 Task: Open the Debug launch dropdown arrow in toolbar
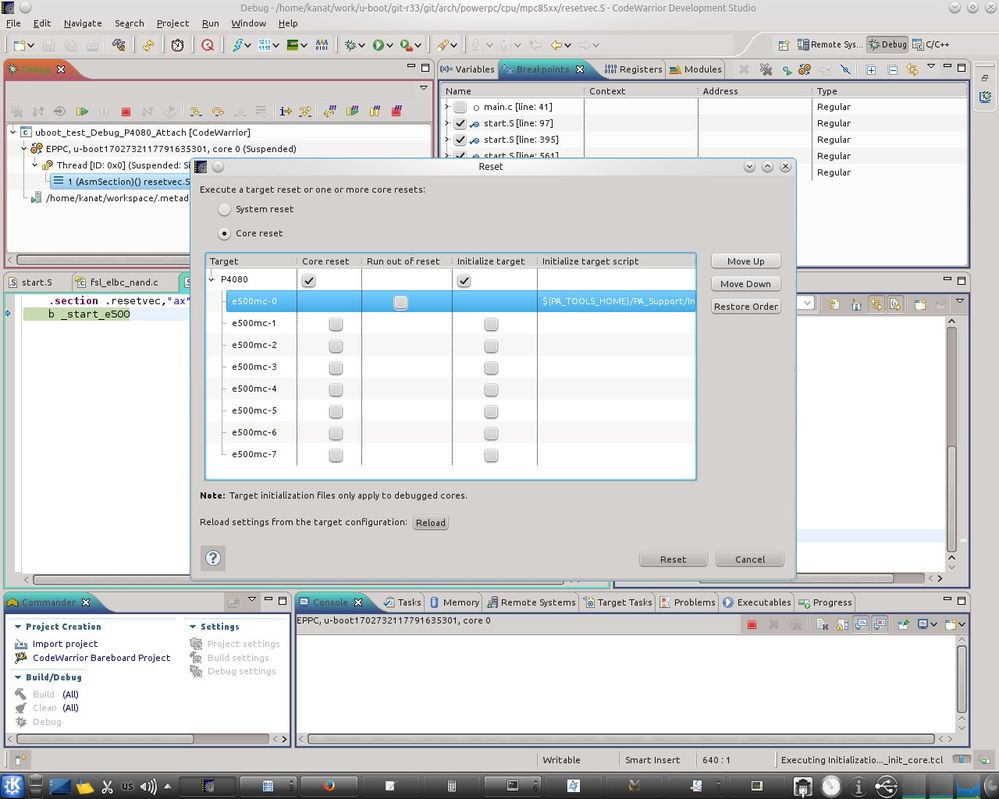tap(361, 45)
